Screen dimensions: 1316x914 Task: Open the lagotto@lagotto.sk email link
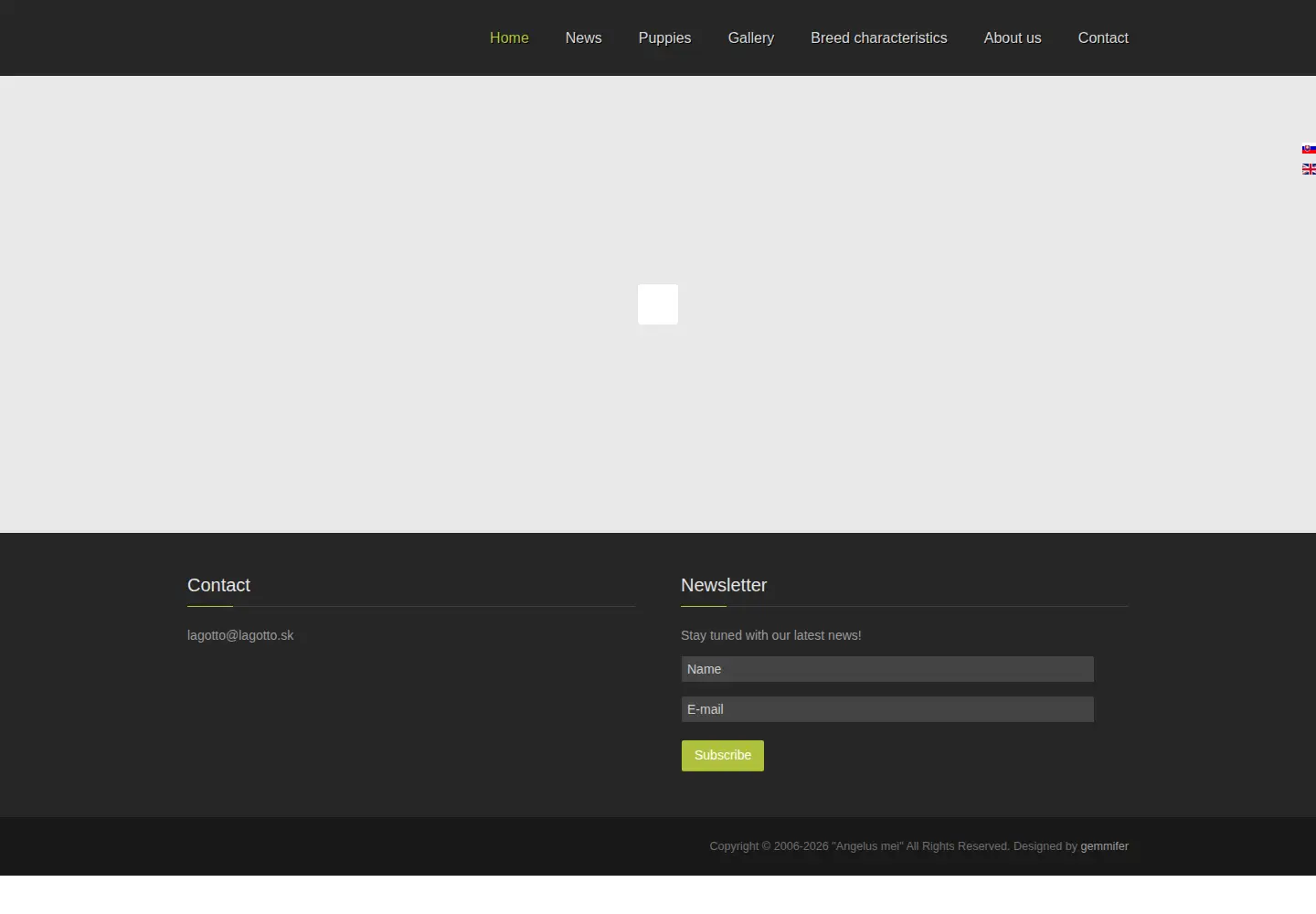[240, 635]
